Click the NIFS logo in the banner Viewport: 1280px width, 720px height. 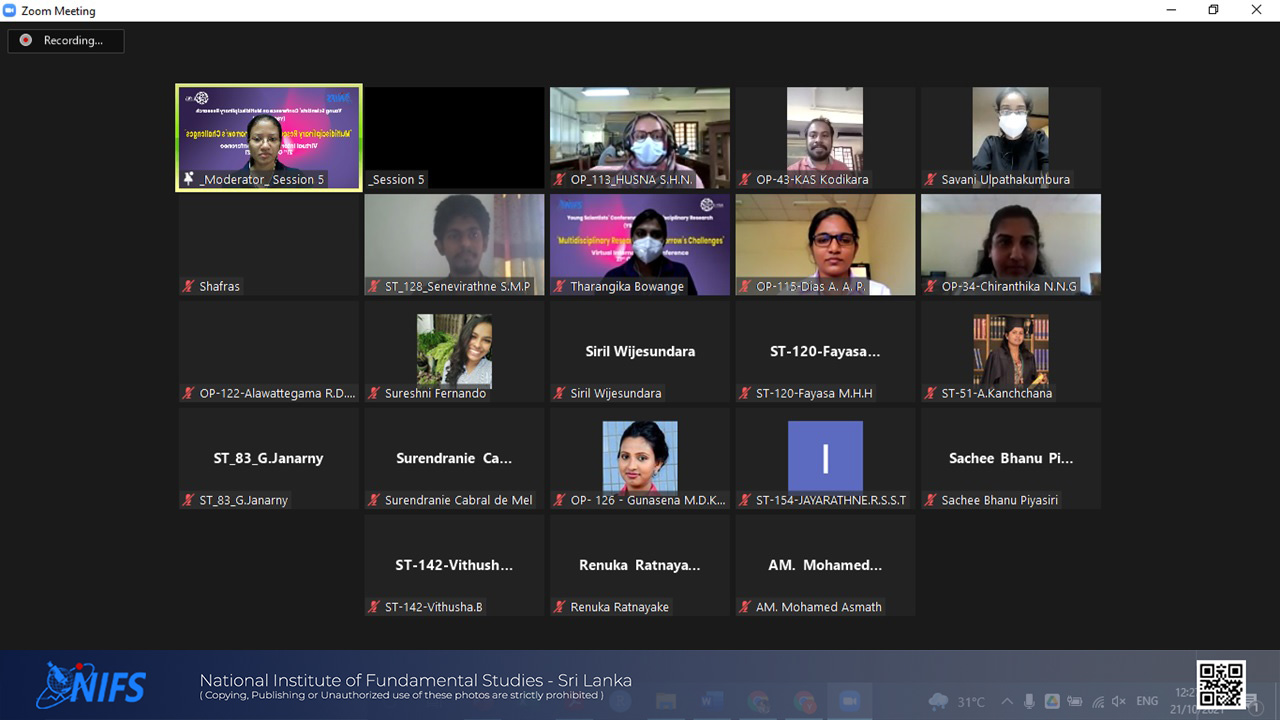point(92,685)
